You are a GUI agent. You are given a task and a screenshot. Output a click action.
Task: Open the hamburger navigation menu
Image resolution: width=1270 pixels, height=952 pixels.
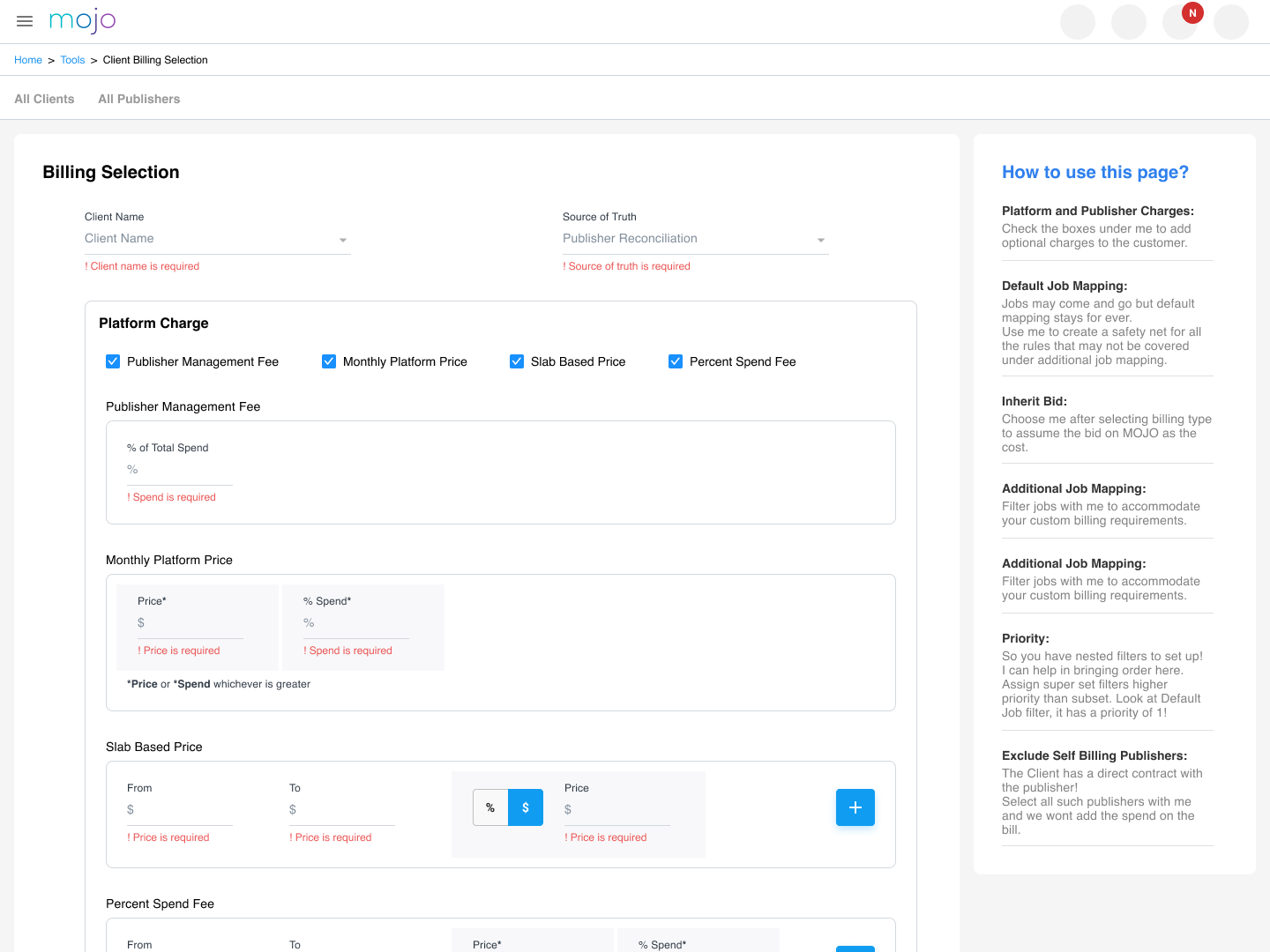click(x=25, y=21)
